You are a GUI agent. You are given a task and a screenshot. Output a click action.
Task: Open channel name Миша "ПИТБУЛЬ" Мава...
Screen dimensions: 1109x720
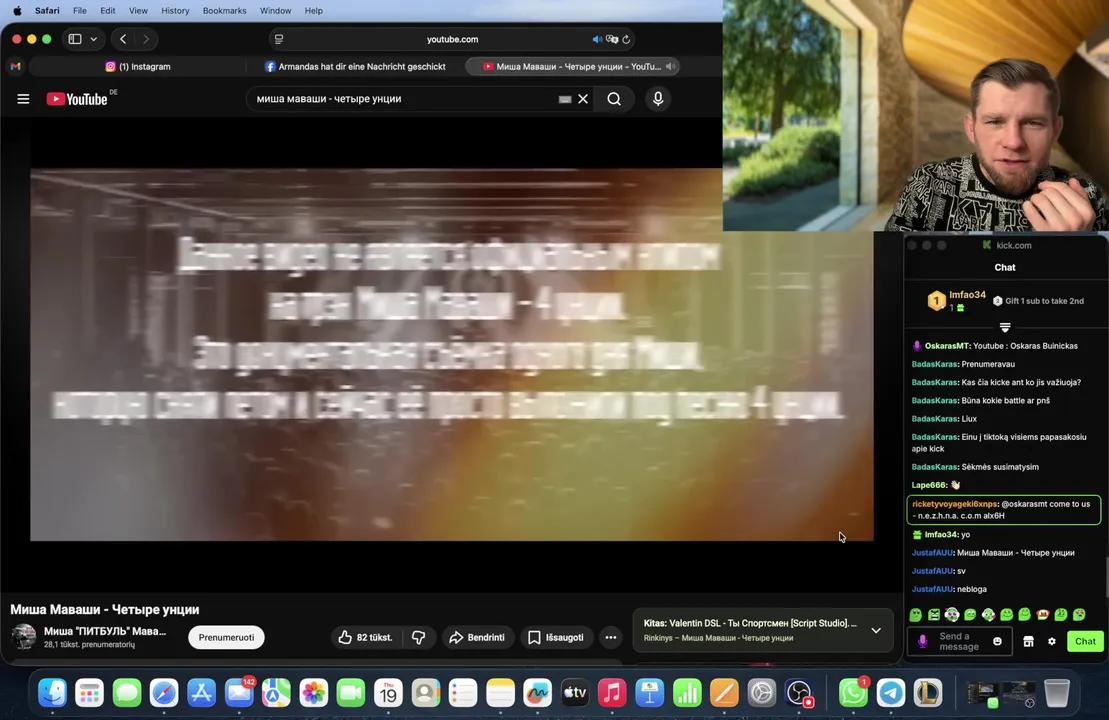(x=105, y=631)
